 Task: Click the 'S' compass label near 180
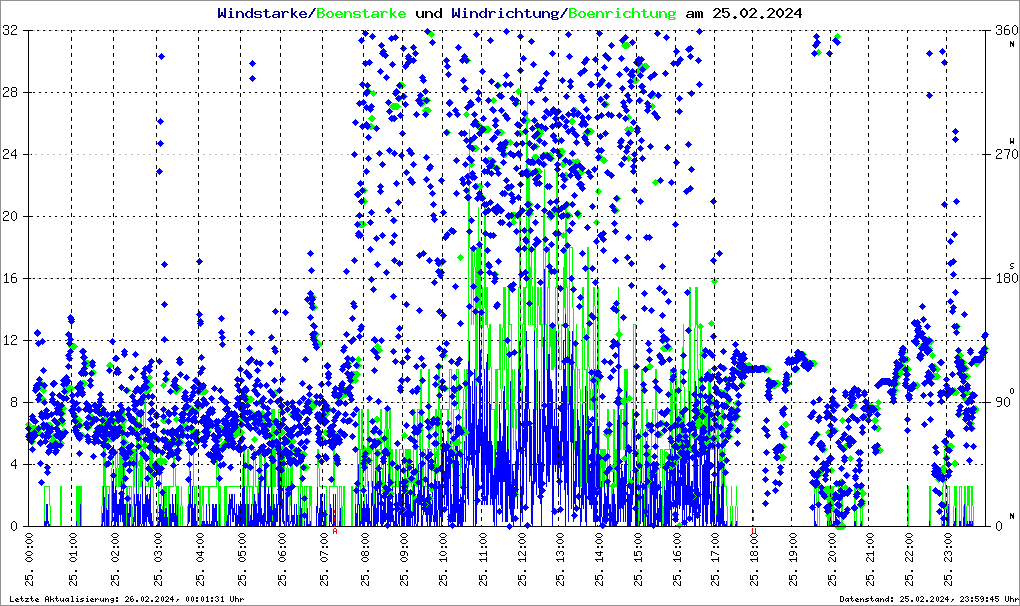pos(1012,266)
